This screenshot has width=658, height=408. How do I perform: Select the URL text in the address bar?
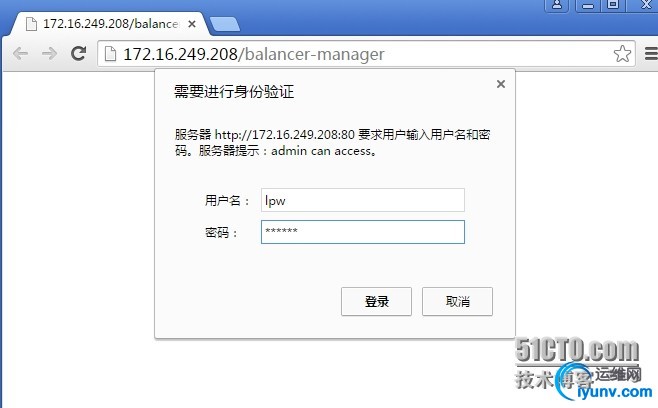[253, 54]
